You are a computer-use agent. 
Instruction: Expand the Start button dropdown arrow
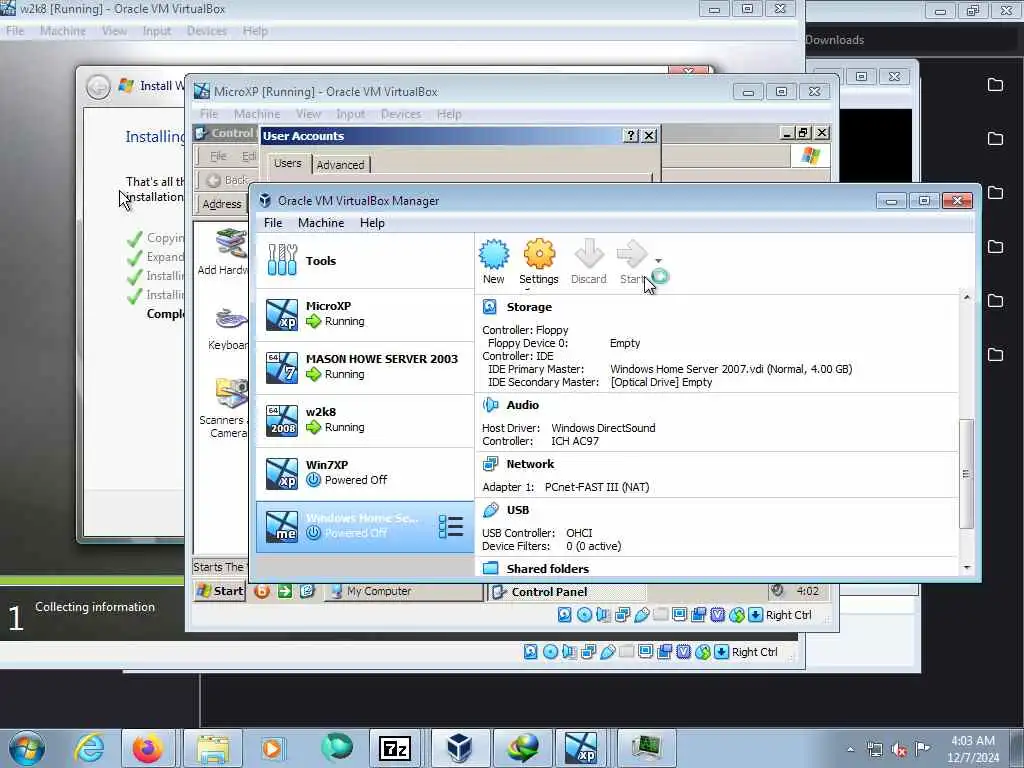click(x=658, y=261)
